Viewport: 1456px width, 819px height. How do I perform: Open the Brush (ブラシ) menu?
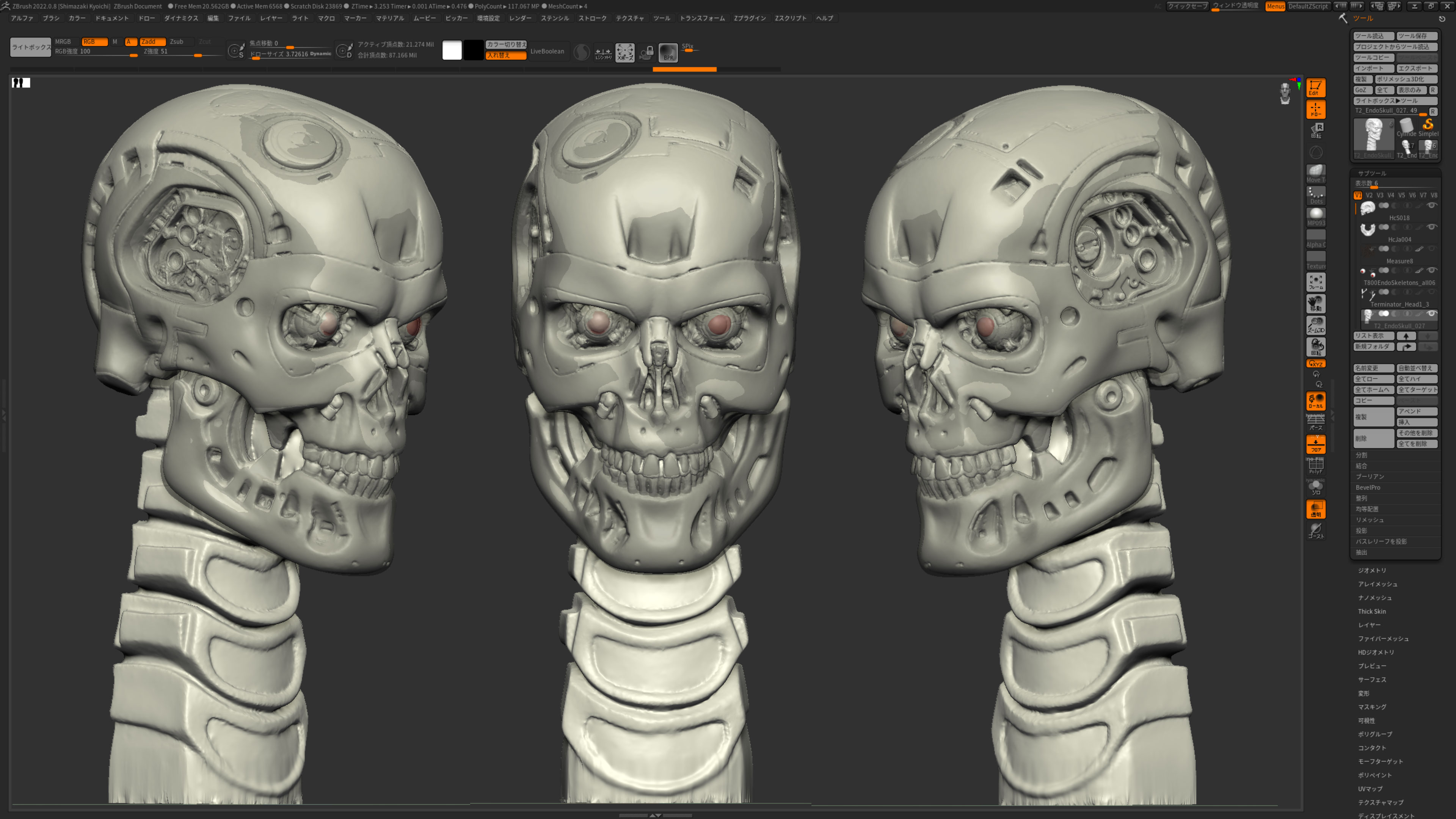[x=51, y=18]
